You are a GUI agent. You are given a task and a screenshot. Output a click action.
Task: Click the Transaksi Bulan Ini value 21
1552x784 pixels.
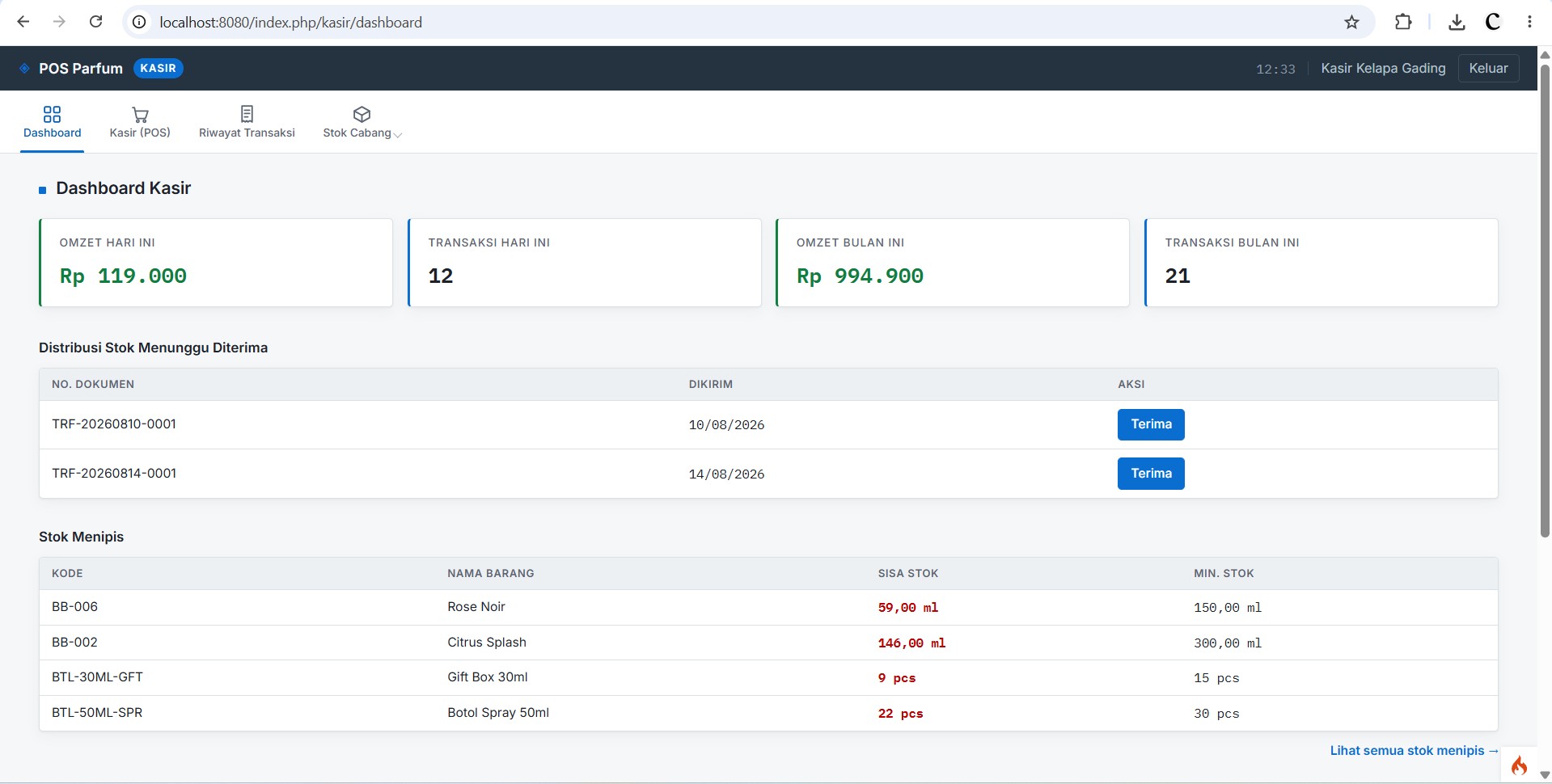(1178, 276)
